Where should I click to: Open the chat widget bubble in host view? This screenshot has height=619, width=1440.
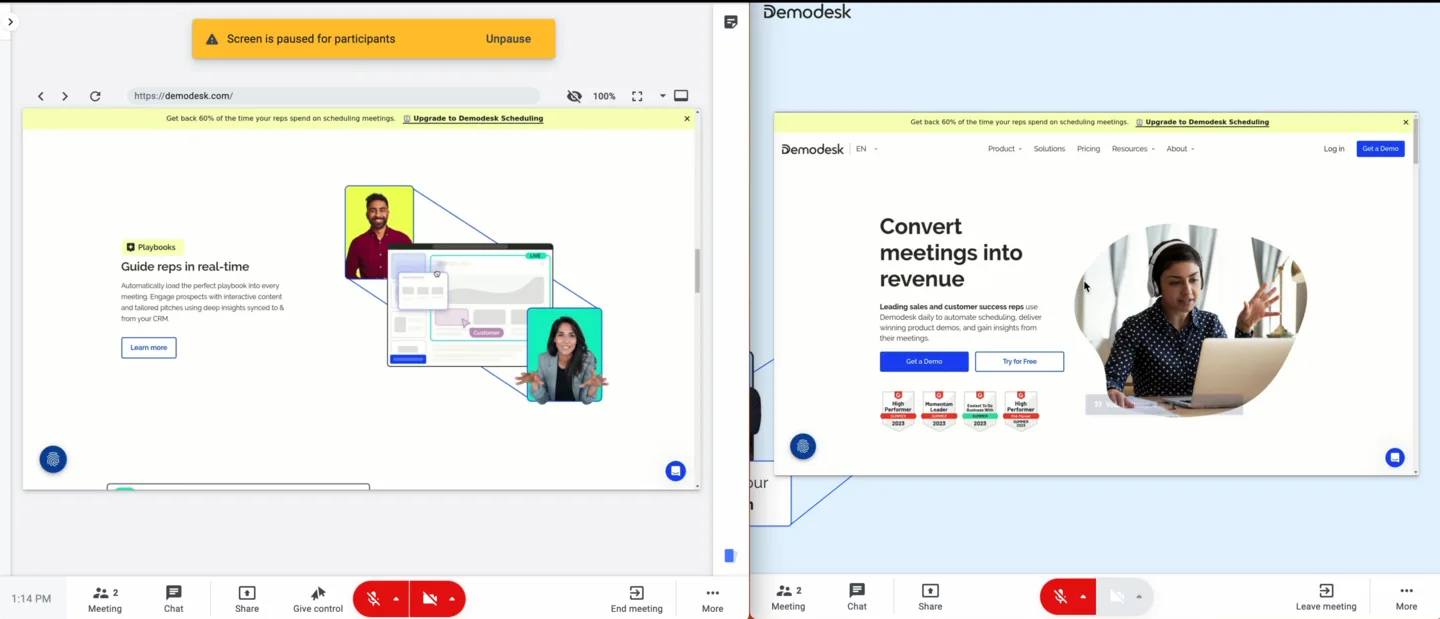[676, 470]
